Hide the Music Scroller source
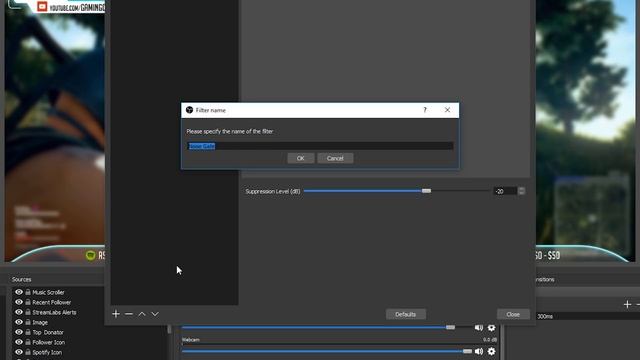This screenshot has width=640, height=360. 19,292
